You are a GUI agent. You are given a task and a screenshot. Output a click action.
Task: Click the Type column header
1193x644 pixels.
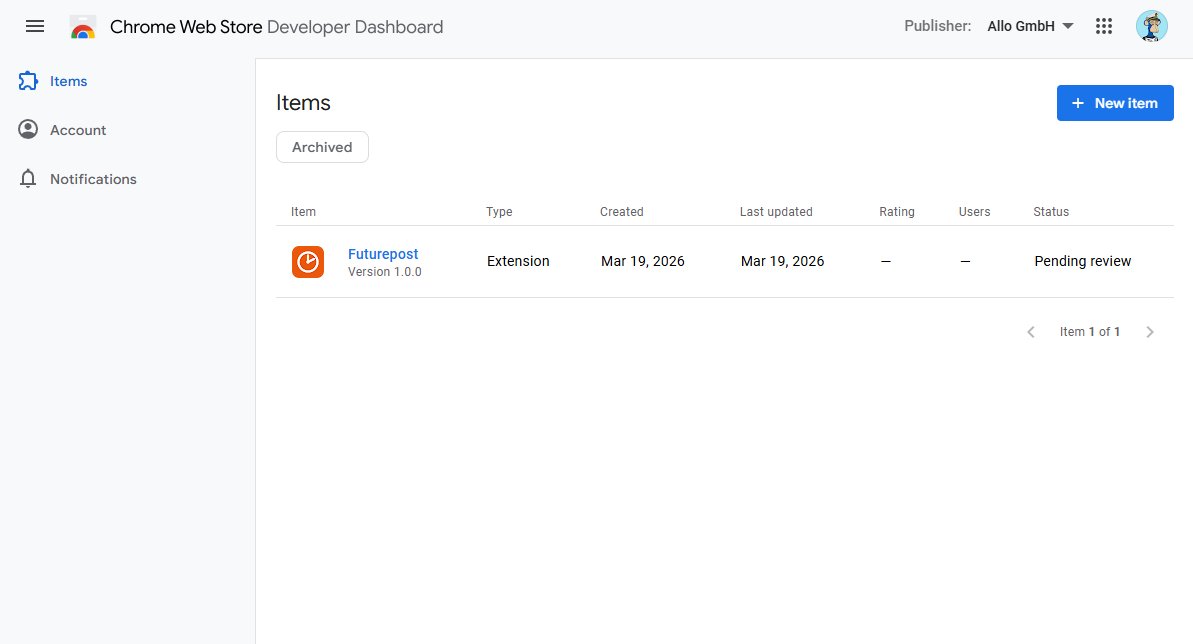(x=499, y=212)
